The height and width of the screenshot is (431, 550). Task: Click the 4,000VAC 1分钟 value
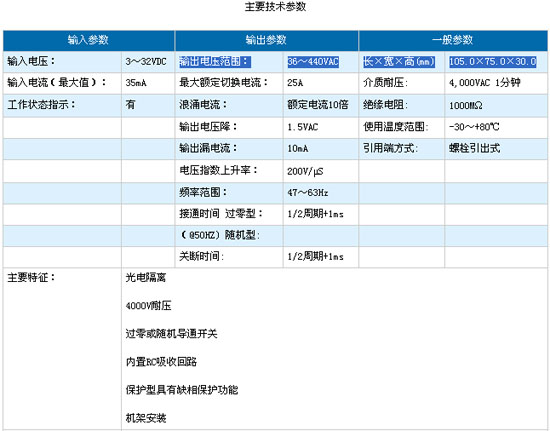484,83
